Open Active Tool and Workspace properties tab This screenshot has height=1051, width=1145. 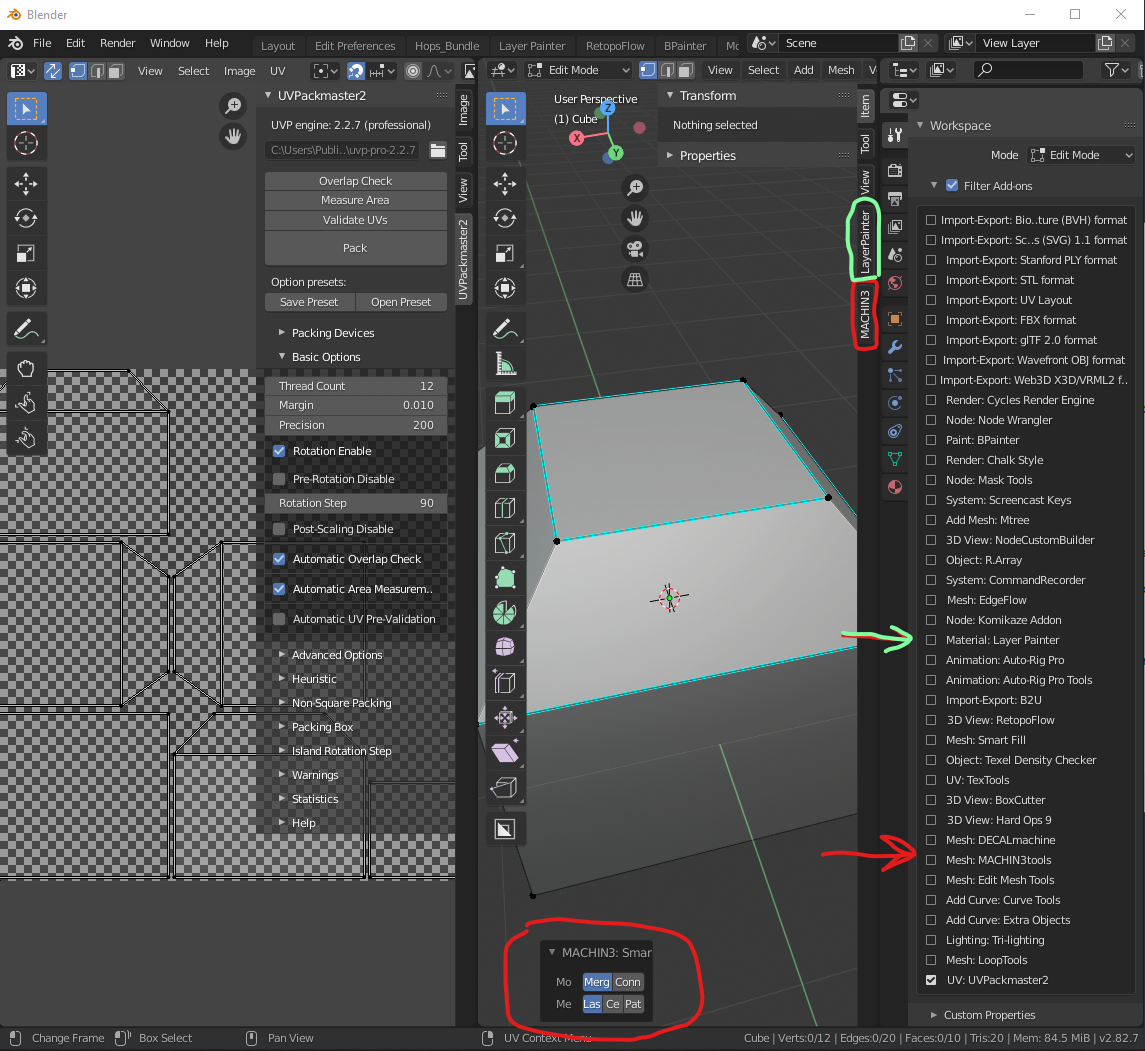[x=895, y=135]
